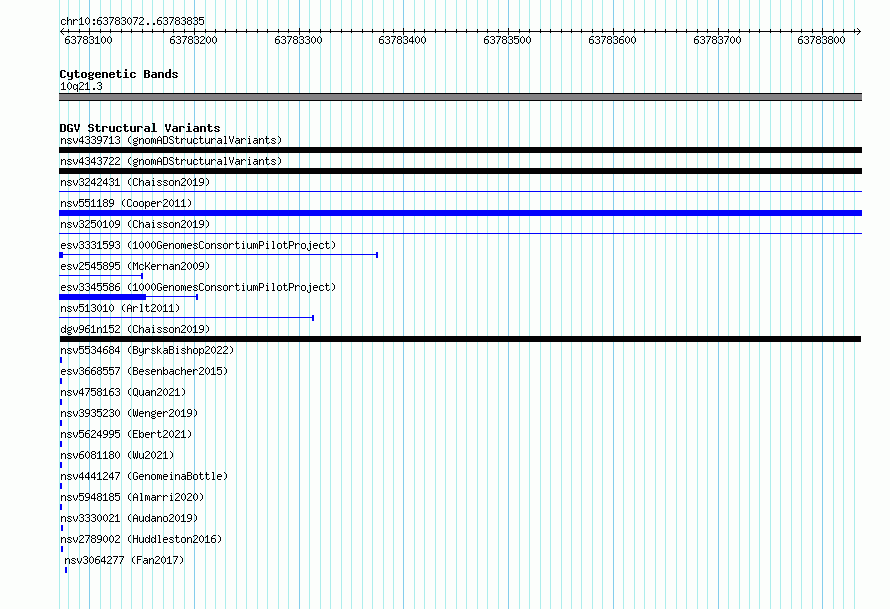Viewport: 890px width, 609px height.
Task: Click the DGV Structural Variants heading
Action: point(140,128)
